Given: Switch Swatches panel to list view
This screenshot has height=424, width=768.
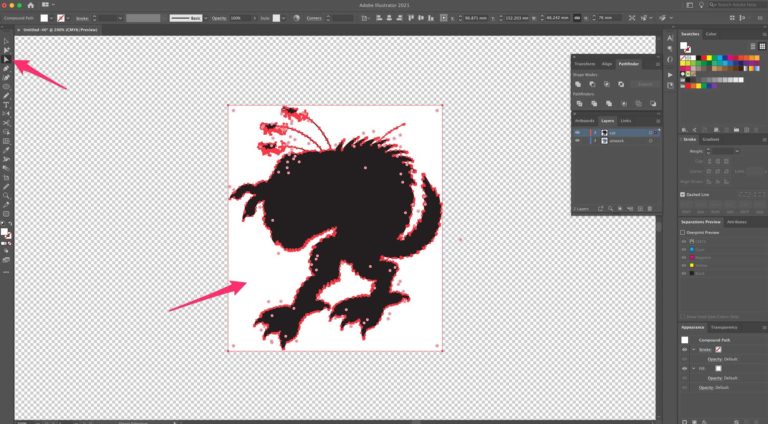Looking at the screenshot, I should (x=753, y=46).
